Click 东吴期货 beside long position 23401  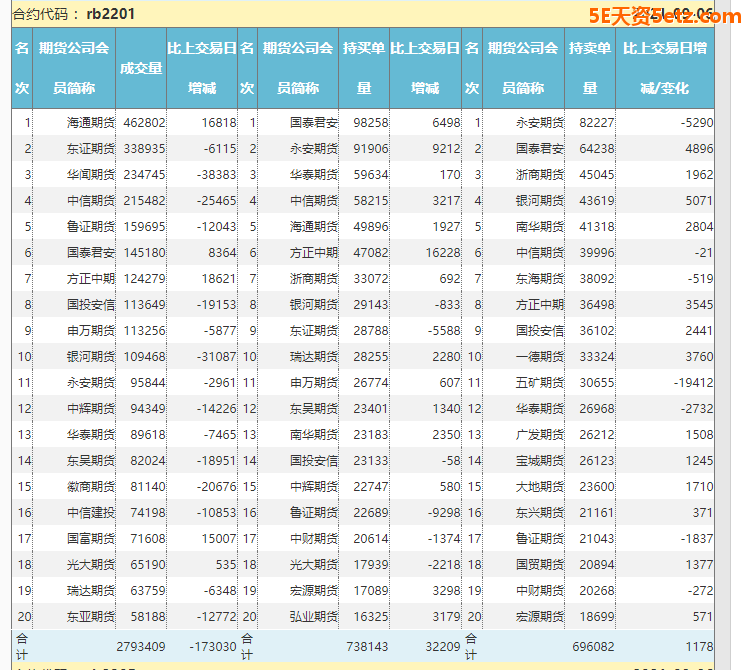[314, 409]
